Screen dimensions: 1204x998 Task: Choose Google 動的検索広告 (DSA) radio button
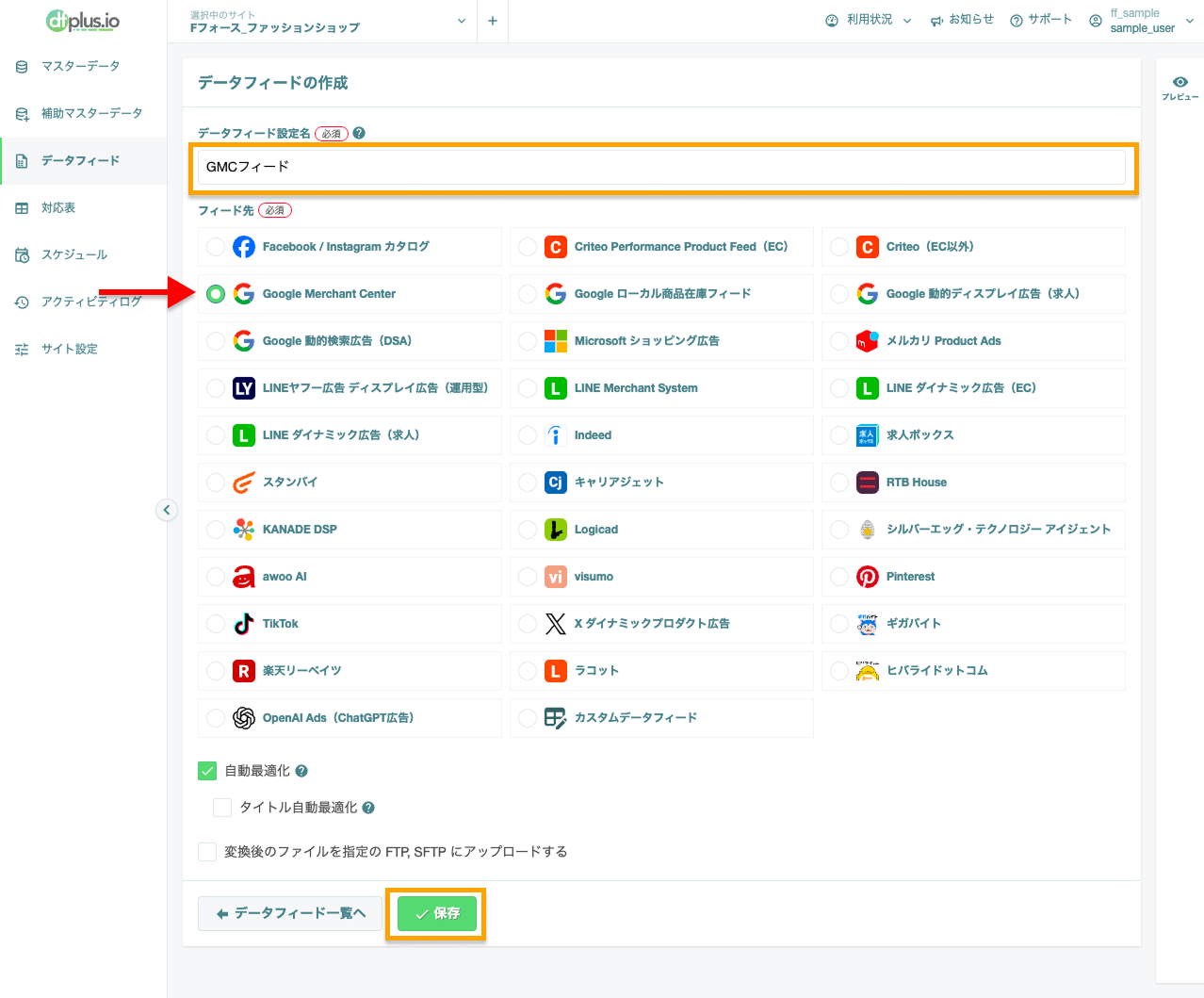point(216,341)
